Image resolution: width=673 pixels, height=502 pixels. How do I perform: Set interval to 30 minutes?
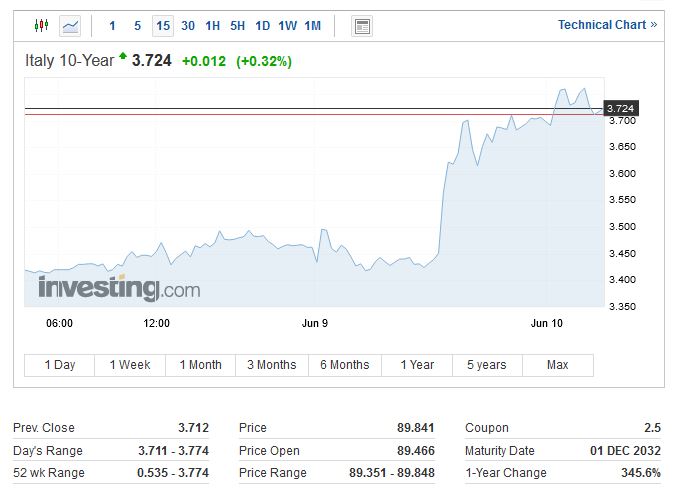[188, 26]
